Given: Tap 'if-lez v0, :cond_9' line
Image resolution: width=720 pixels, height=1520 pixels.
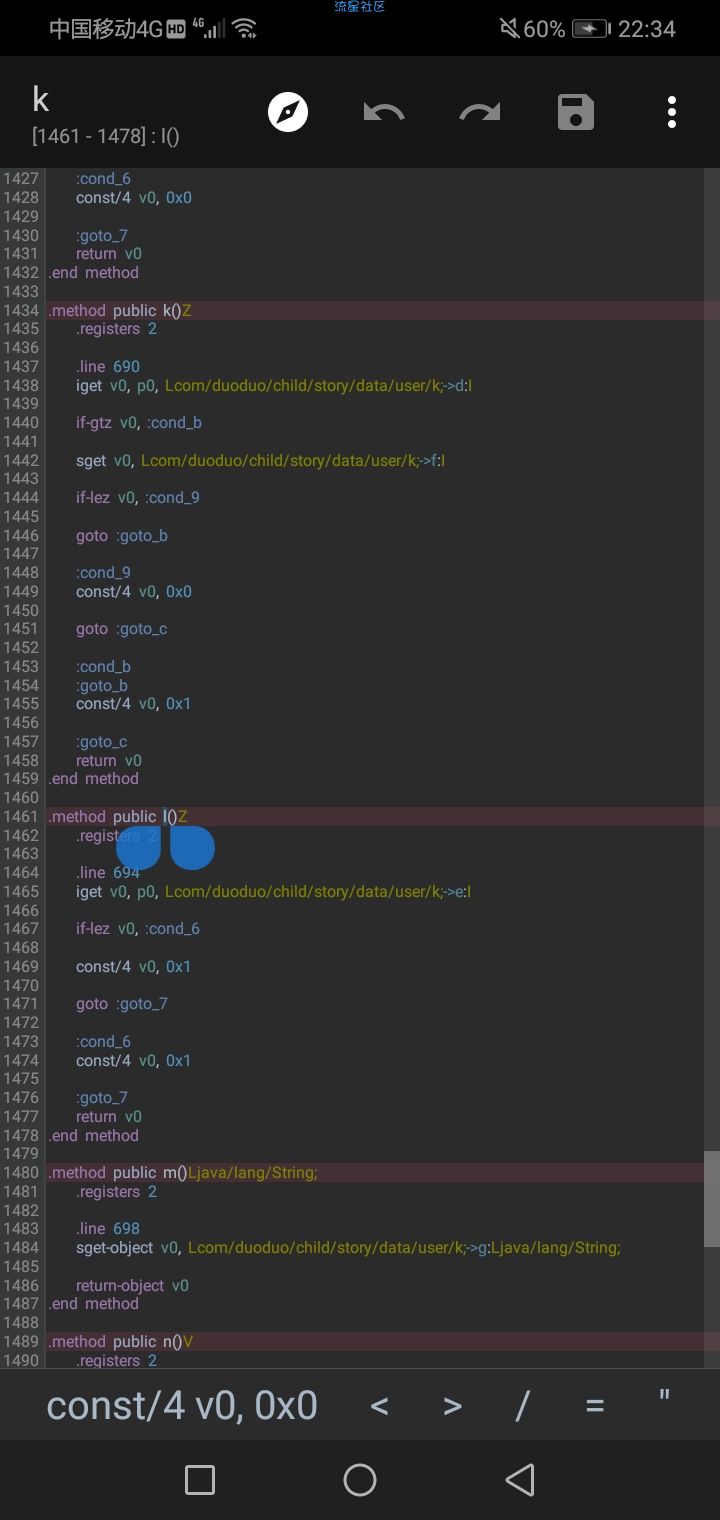Looking at the screenshot, I should point(138,498).
